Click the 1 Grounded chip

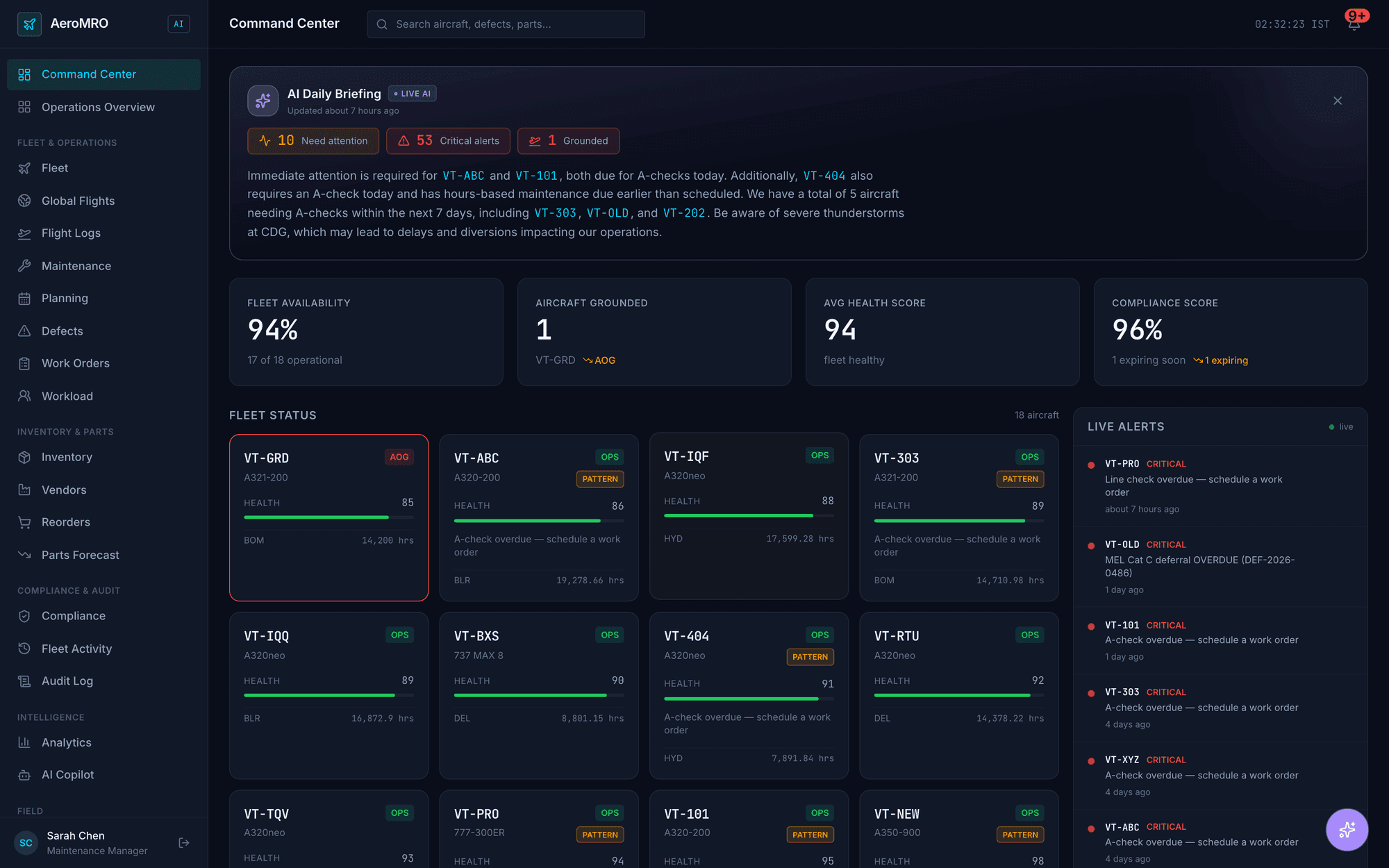point(569,141)
